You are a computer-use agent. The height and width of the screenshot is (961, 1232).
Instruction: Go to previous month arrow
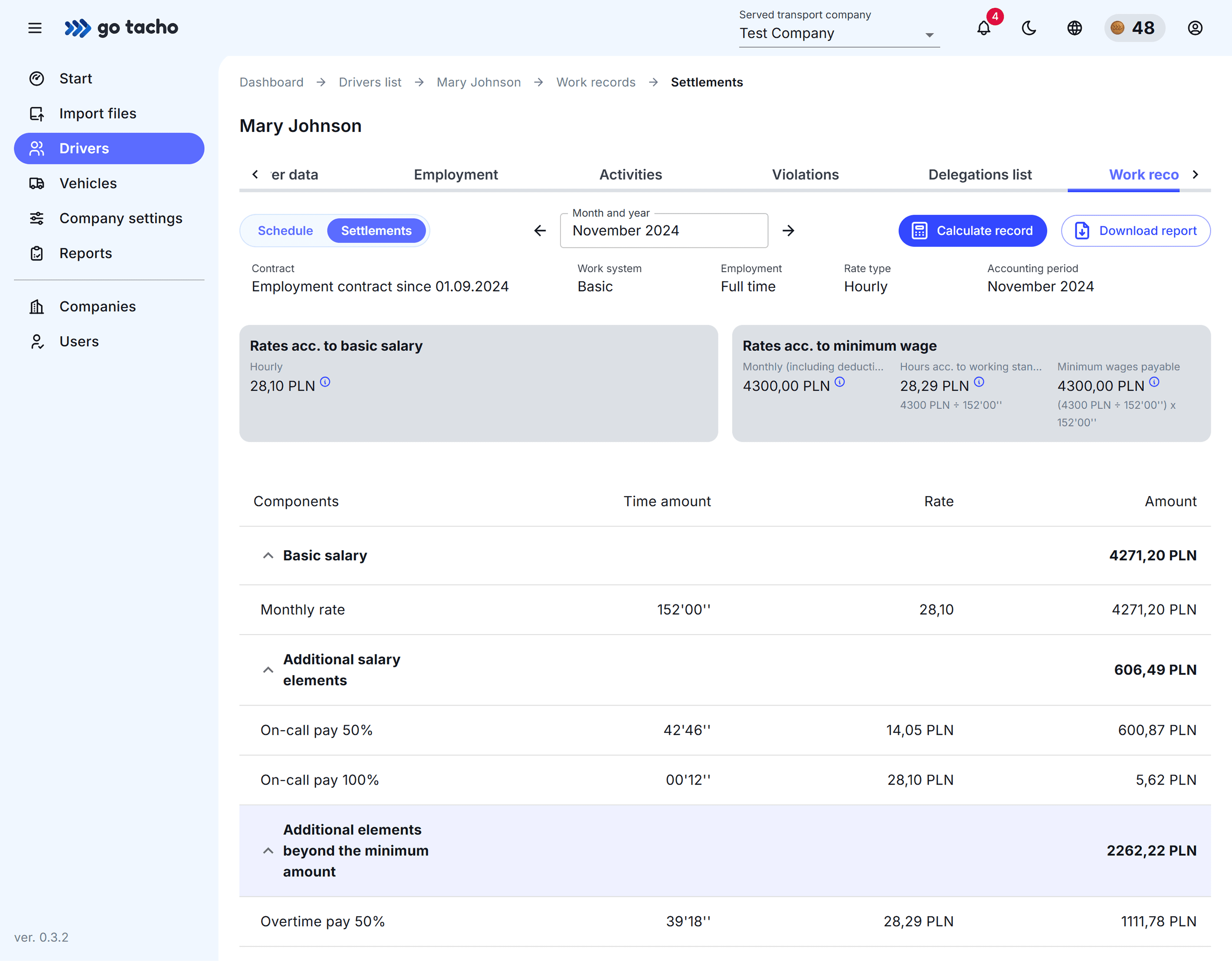pos(540,231)
